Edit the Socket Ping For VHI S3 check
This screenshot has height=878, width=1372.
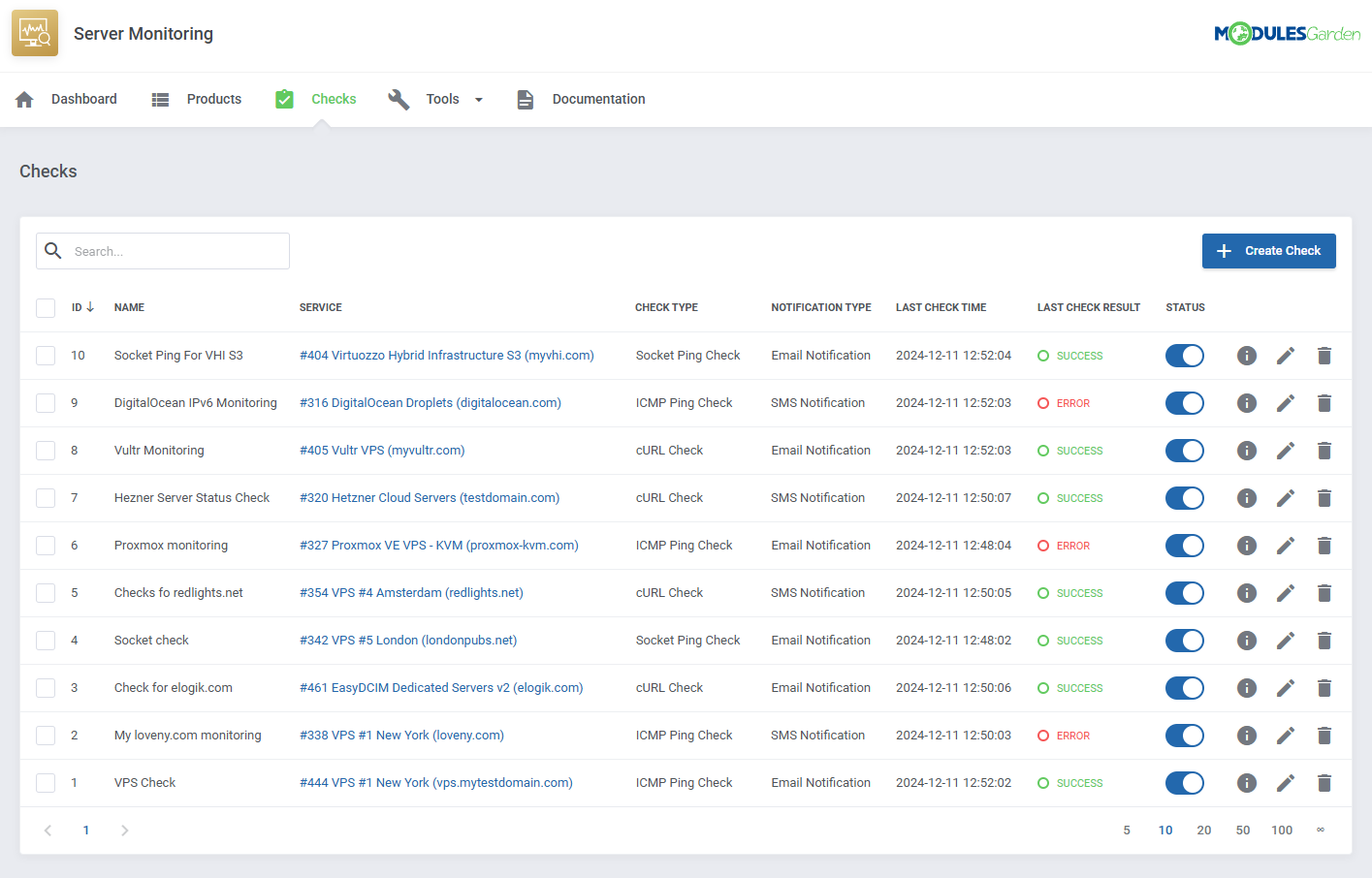coord(1286,356)
